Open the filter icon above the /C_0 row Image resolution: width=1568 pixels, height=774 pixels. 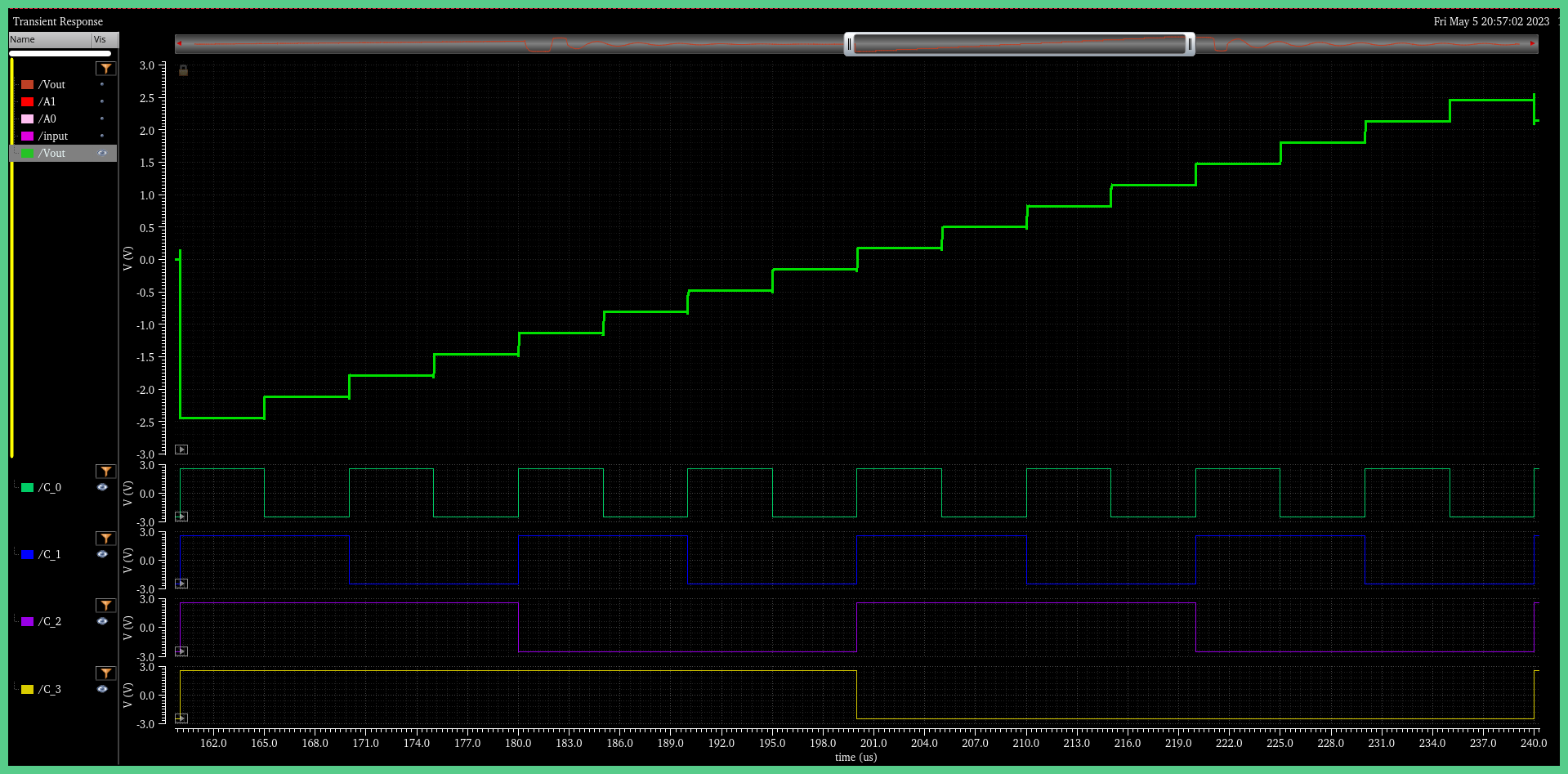click(x=106, y=472)
